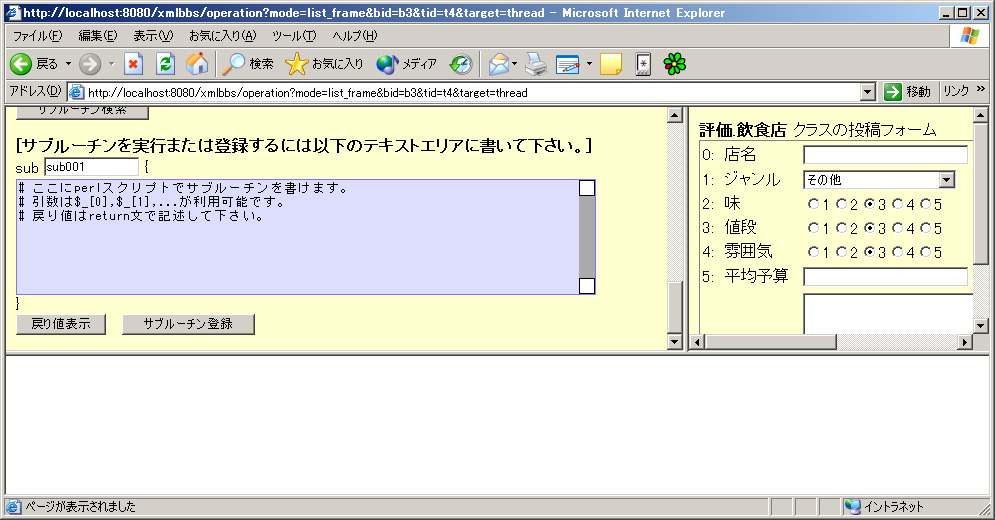This screenshot has height=520, width=995.
Task: Open the Search (検索) magnifier tool
Action: [x=247, y=63]
